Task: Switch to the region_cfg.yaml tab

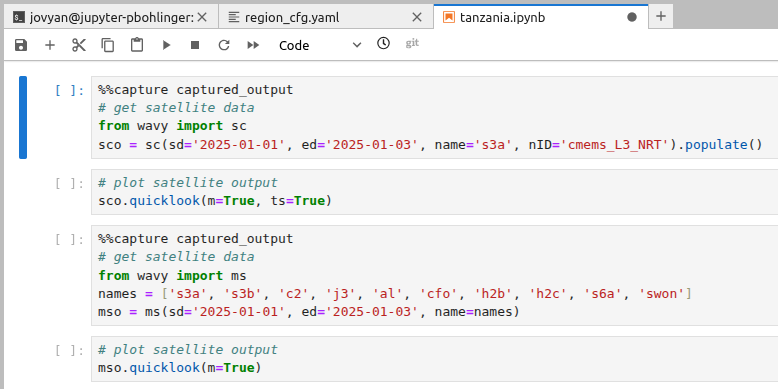Action: [x=326, y=17]
